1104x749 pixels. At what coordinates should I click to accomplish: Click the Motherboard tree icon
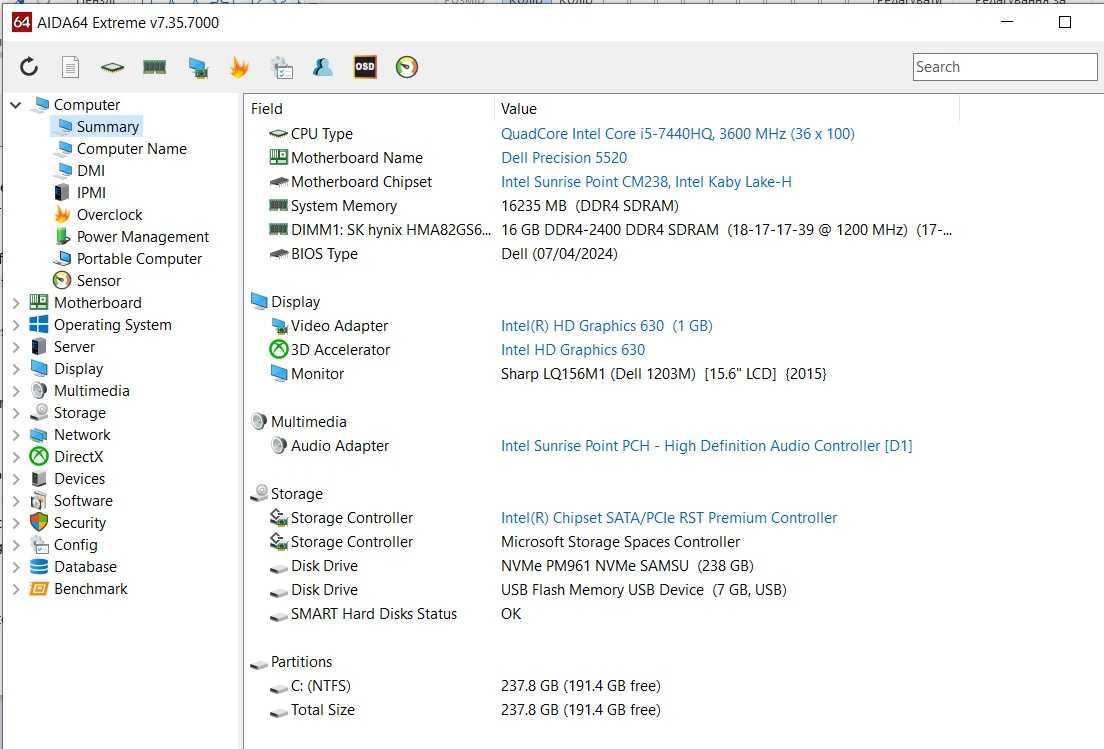(x=39, y=303)
